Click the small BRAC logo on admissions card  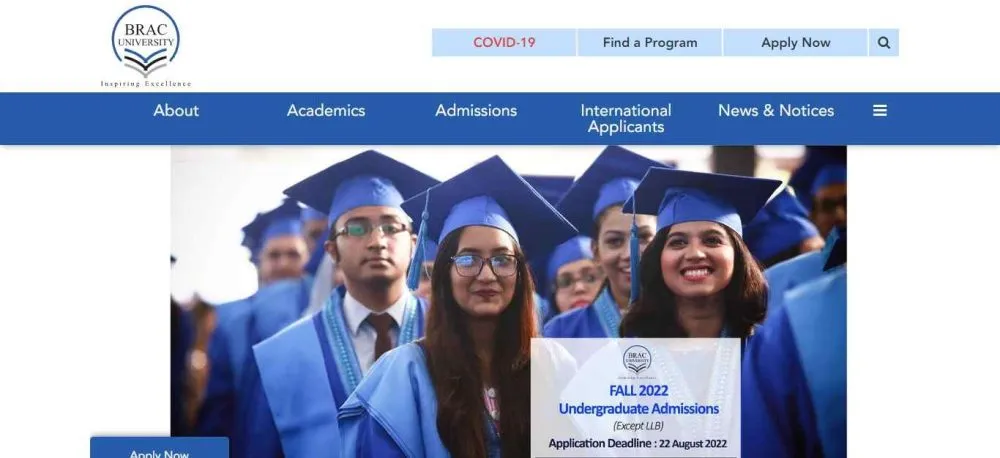click(x=636, y=360)
